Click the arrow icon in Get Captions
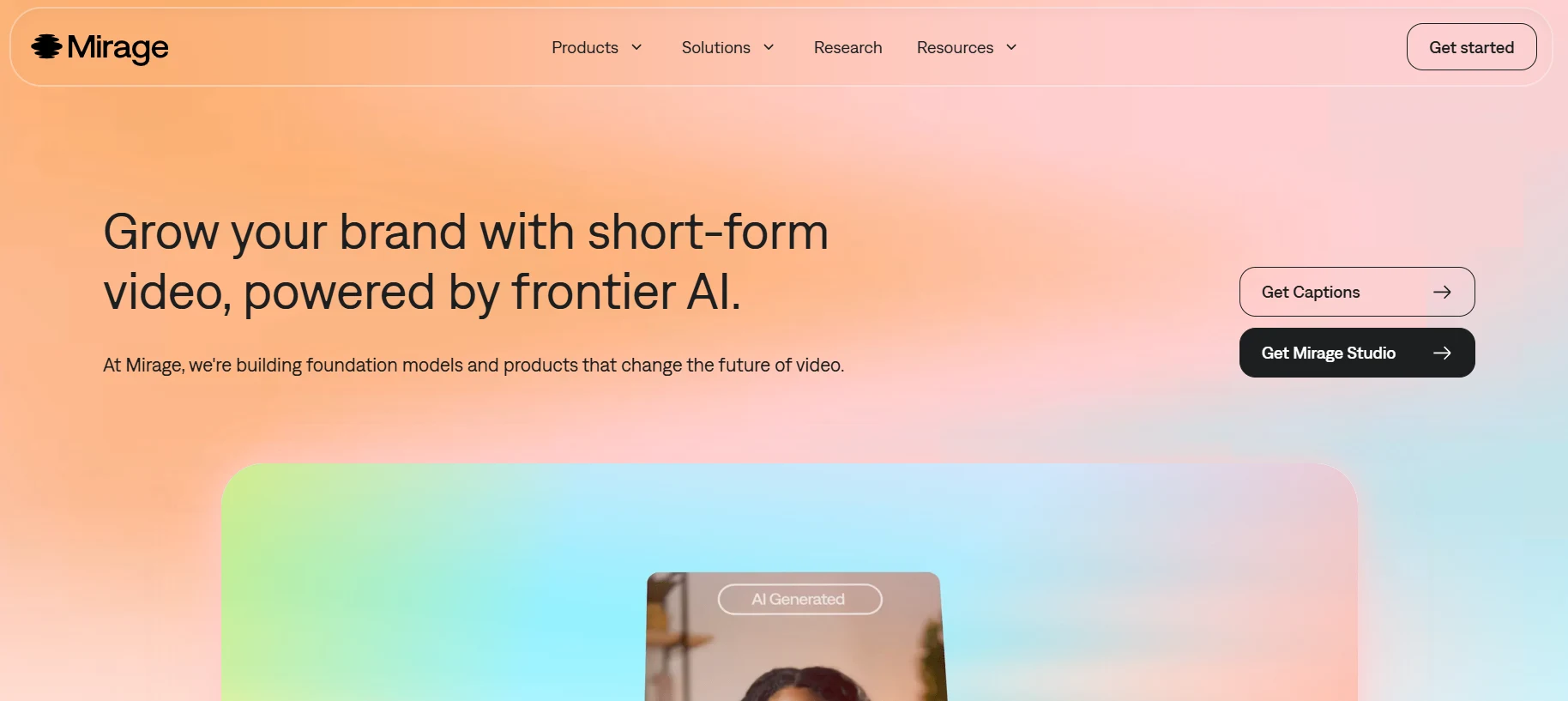The image size is (1568, 701). 1442,292
